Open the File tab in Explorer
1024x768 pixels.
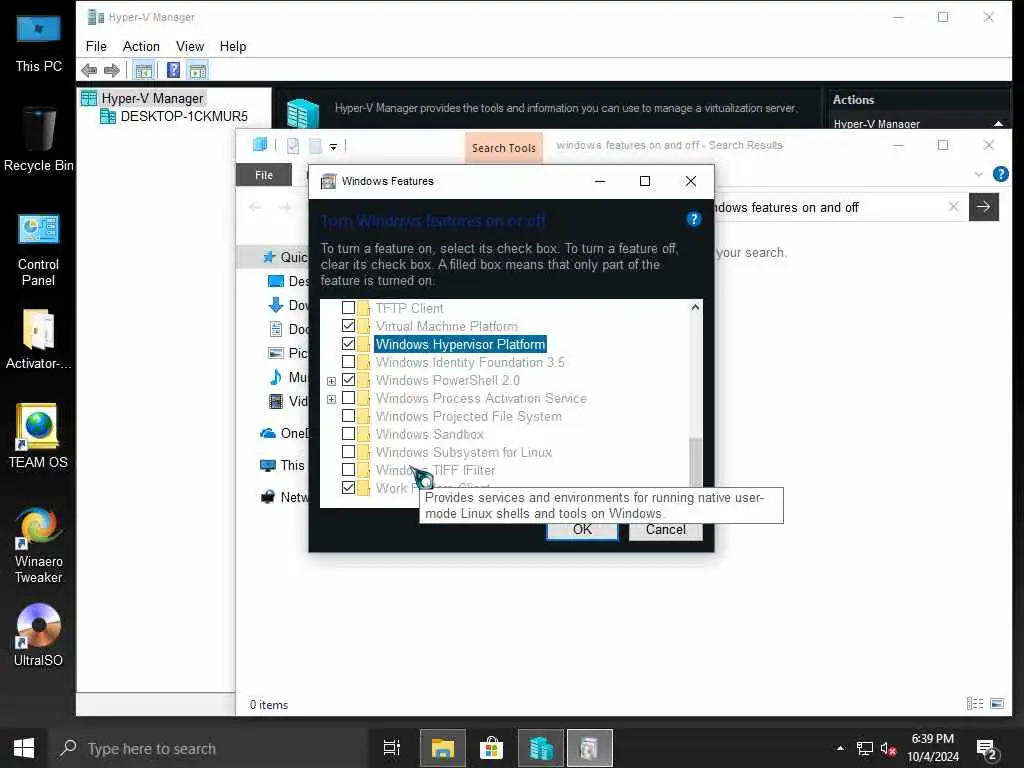click(x=264, y=175)
